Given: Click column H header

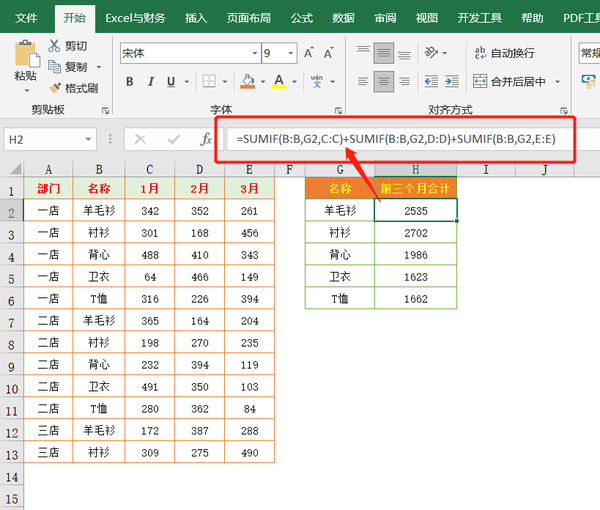Looking at the screenshot, I should (415, 170).
